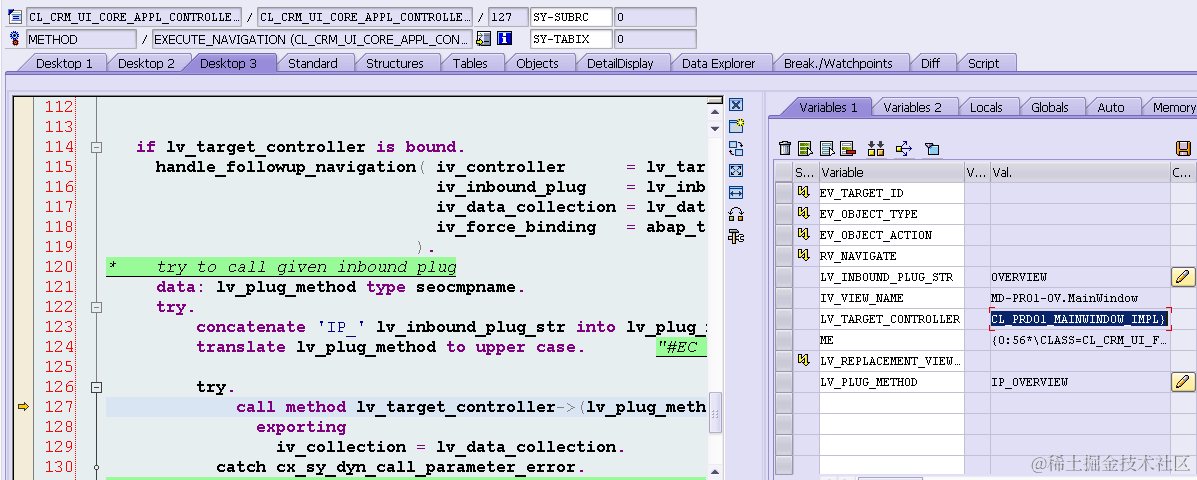Screen dimensions: 1197x480
Task: Switch to the Memory tab
Action: (x=1173, y=108)
